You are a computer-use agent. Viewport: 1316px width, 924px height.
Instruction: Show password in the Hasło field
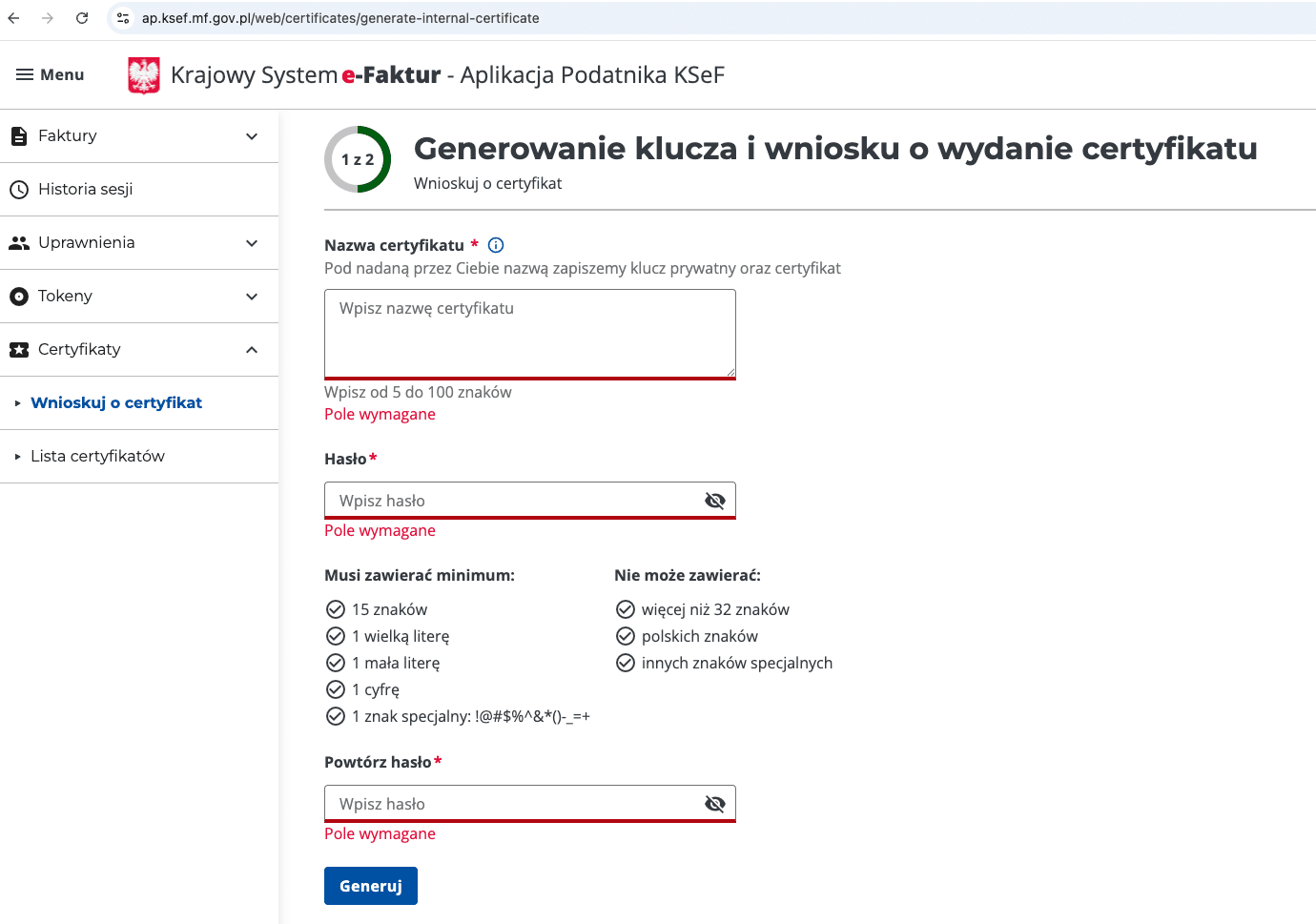pos(714,501)
